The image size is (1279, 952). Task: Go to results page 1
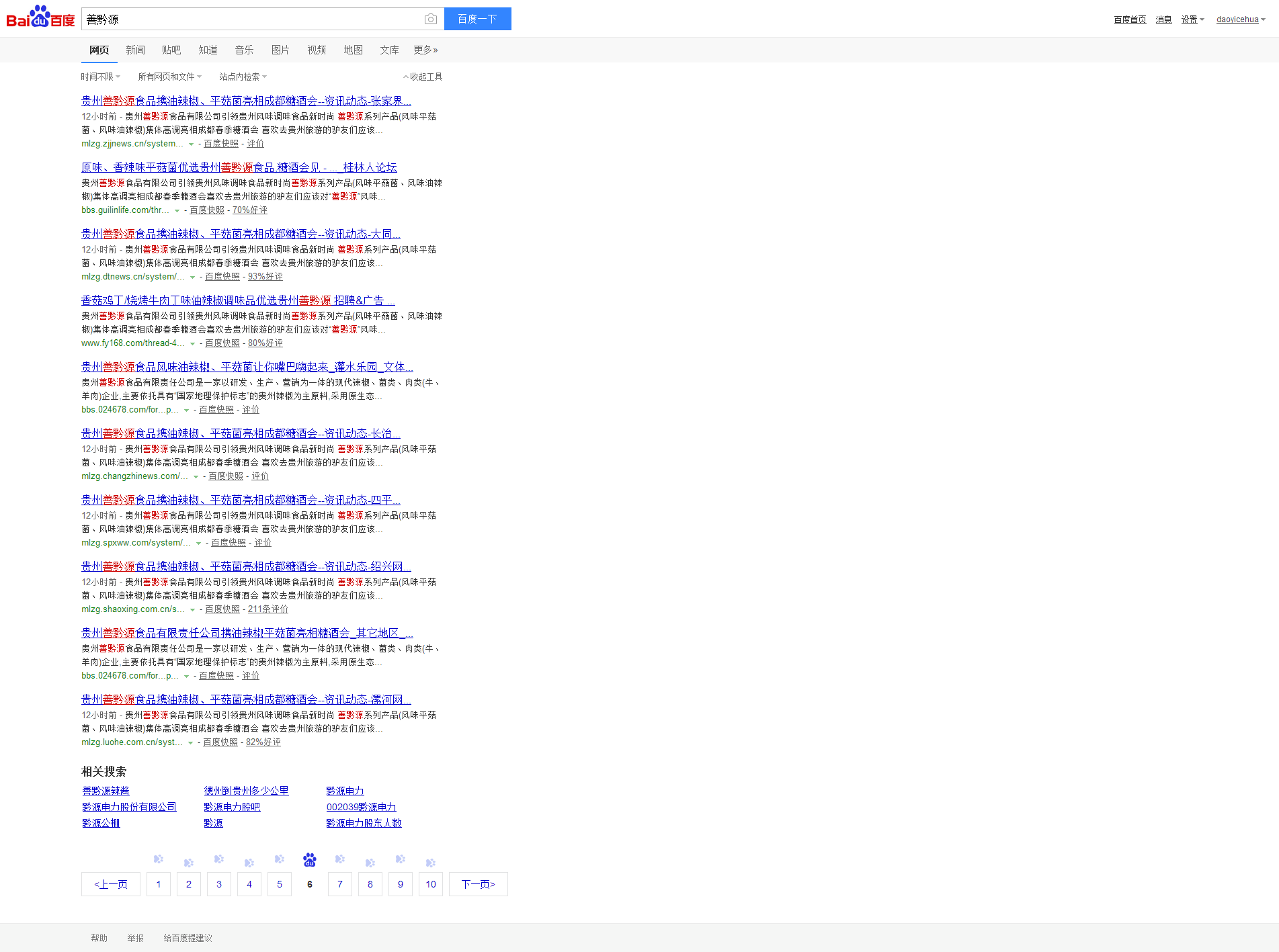(159, 884)
